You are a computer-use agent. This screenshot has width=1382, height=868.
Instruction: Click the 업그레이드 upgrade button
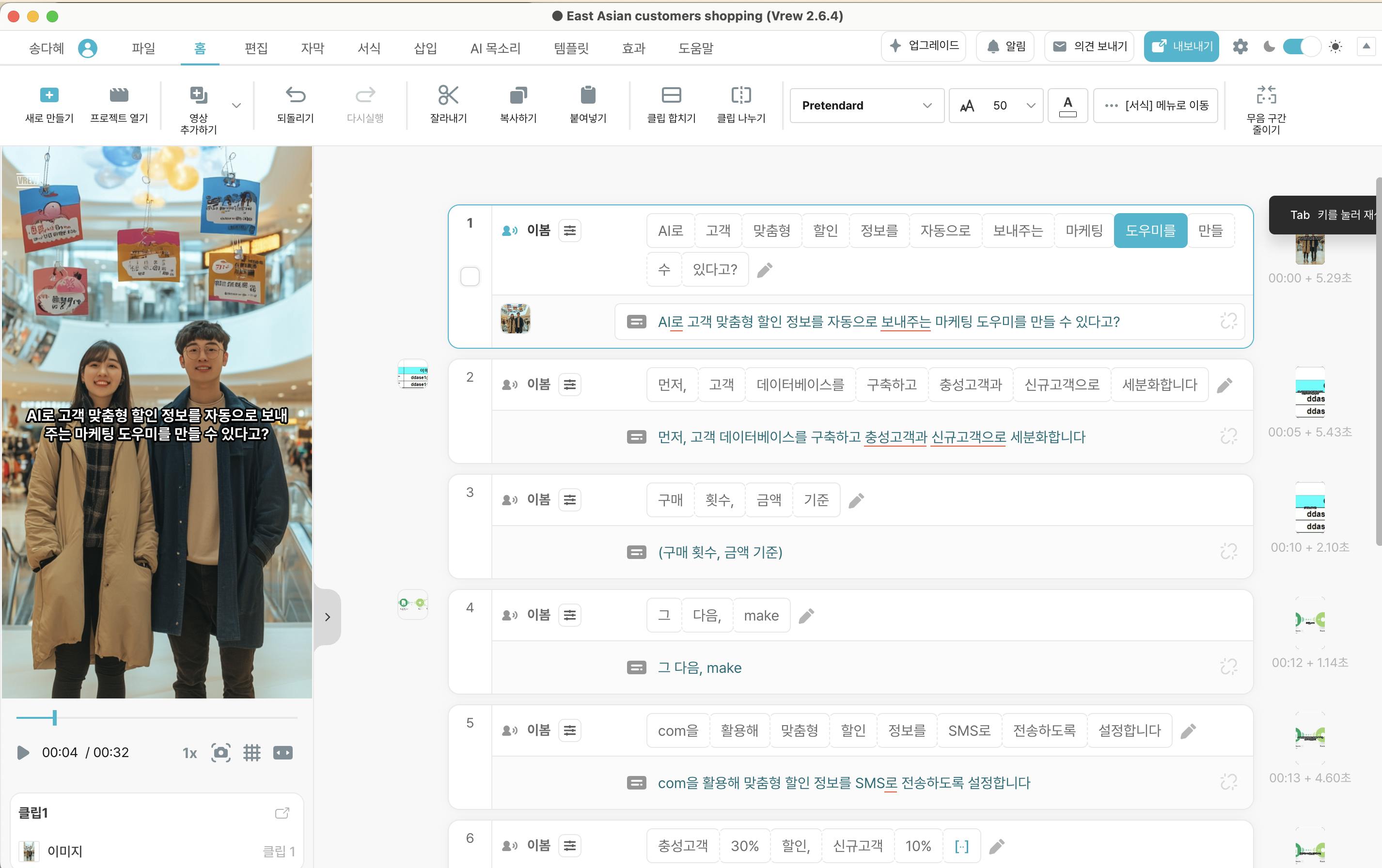pyautogui.click(x=923, y=46)
